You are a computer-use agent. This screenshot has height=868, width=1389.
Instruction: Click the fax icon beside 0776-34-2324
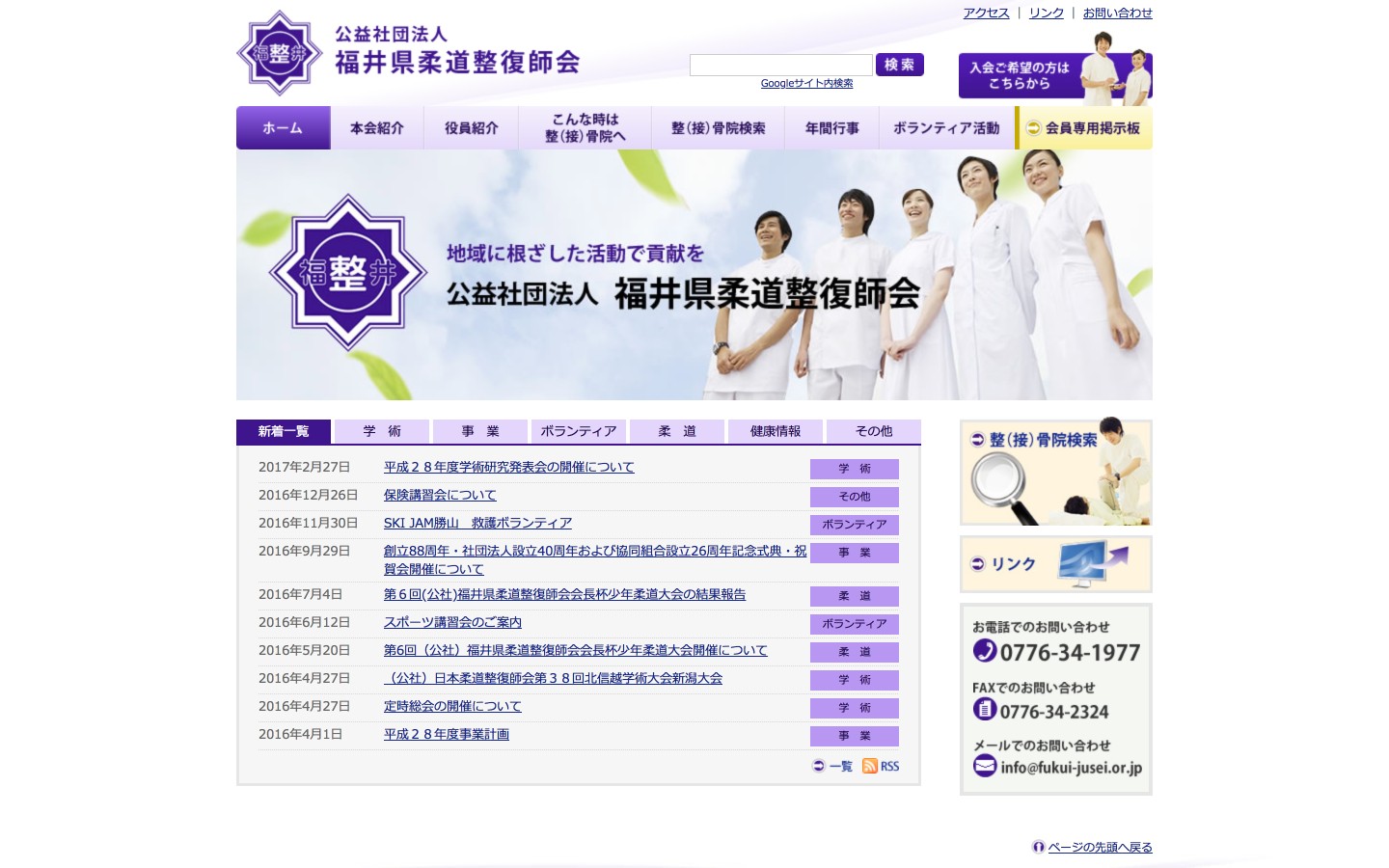pos(985,709)
